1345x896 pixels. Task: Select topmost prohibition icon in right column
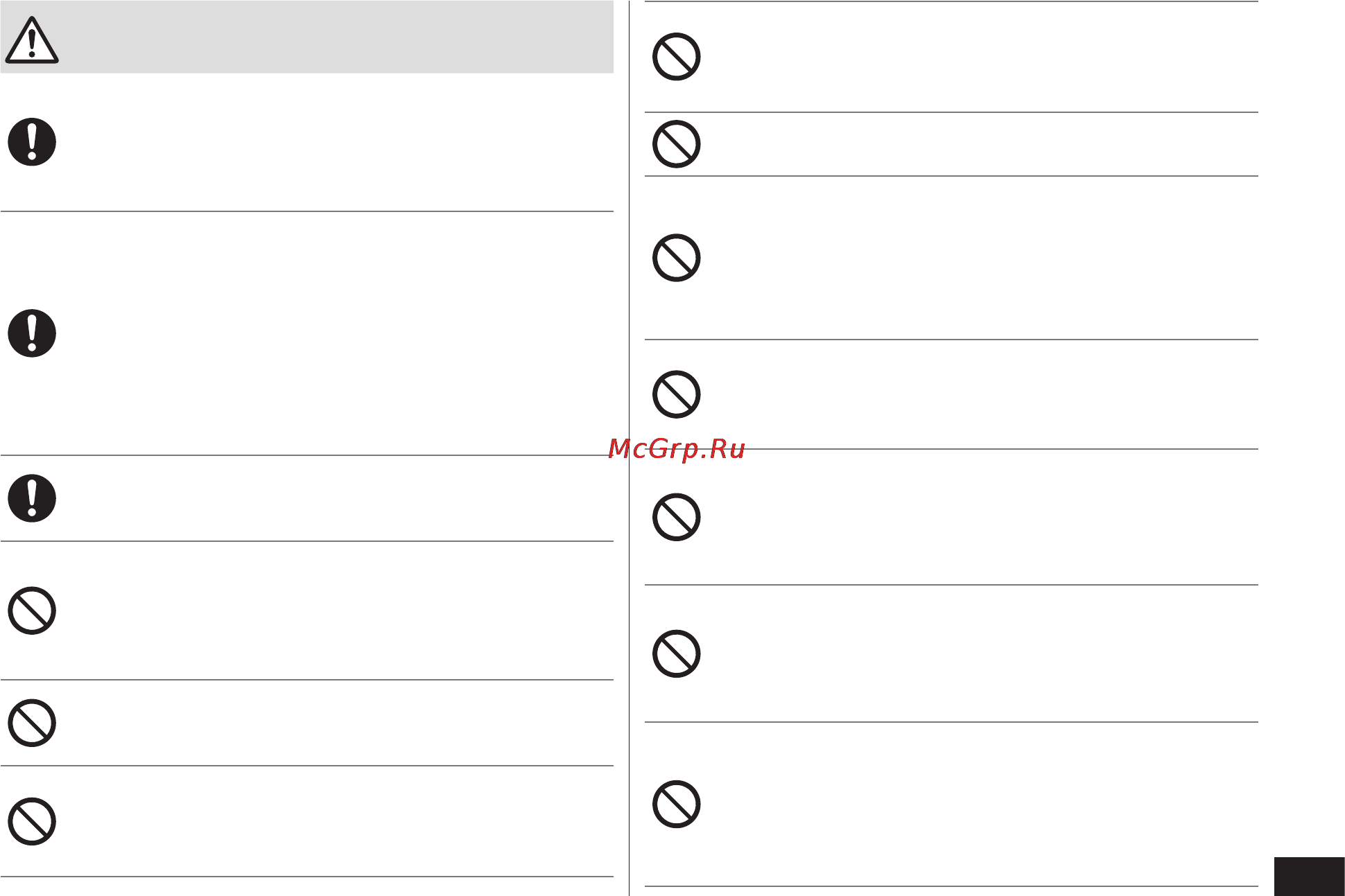click(x=677, y=57)
